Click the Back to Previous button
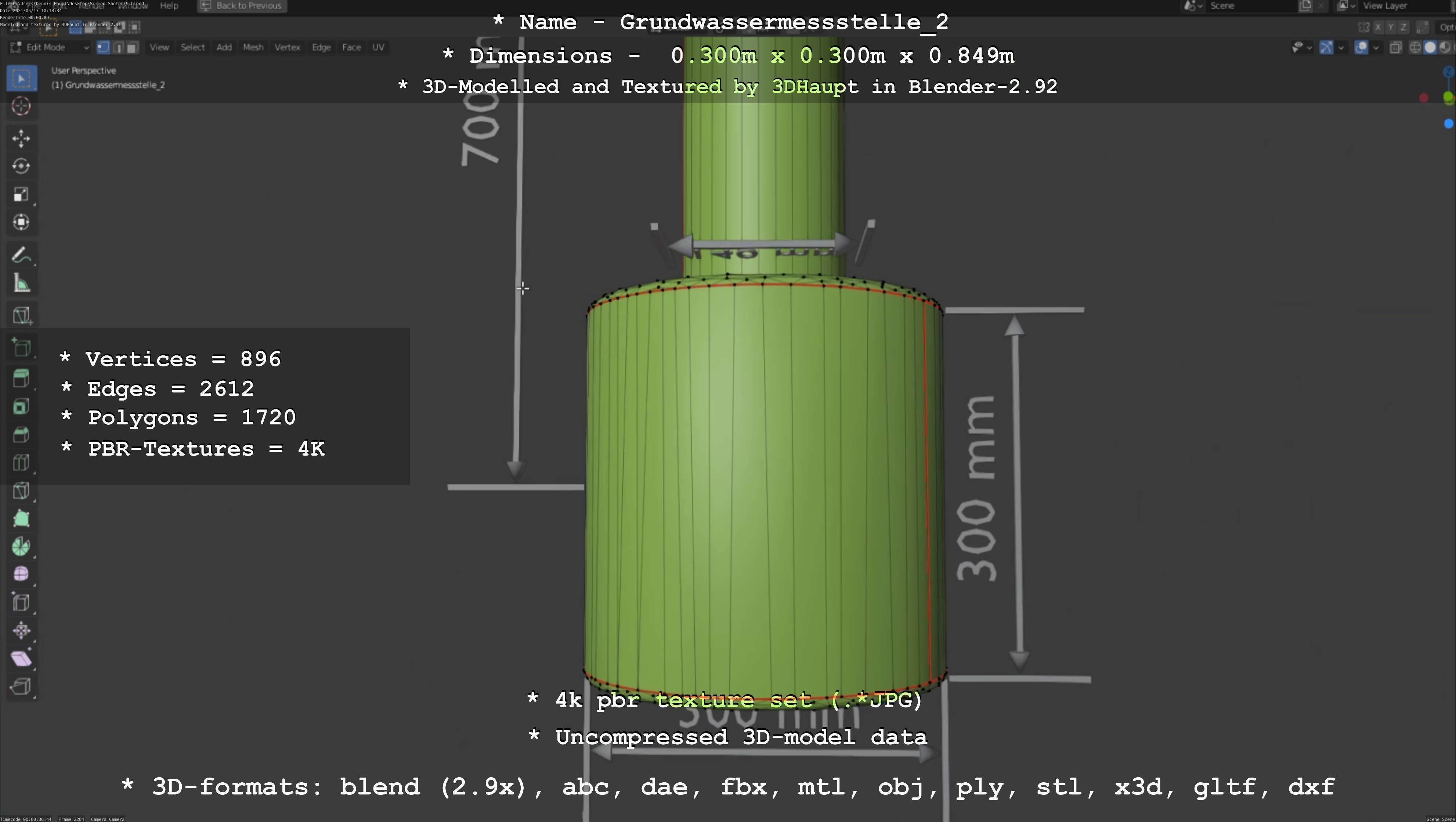The image size is (1456, 822). [x=242, y=6]
